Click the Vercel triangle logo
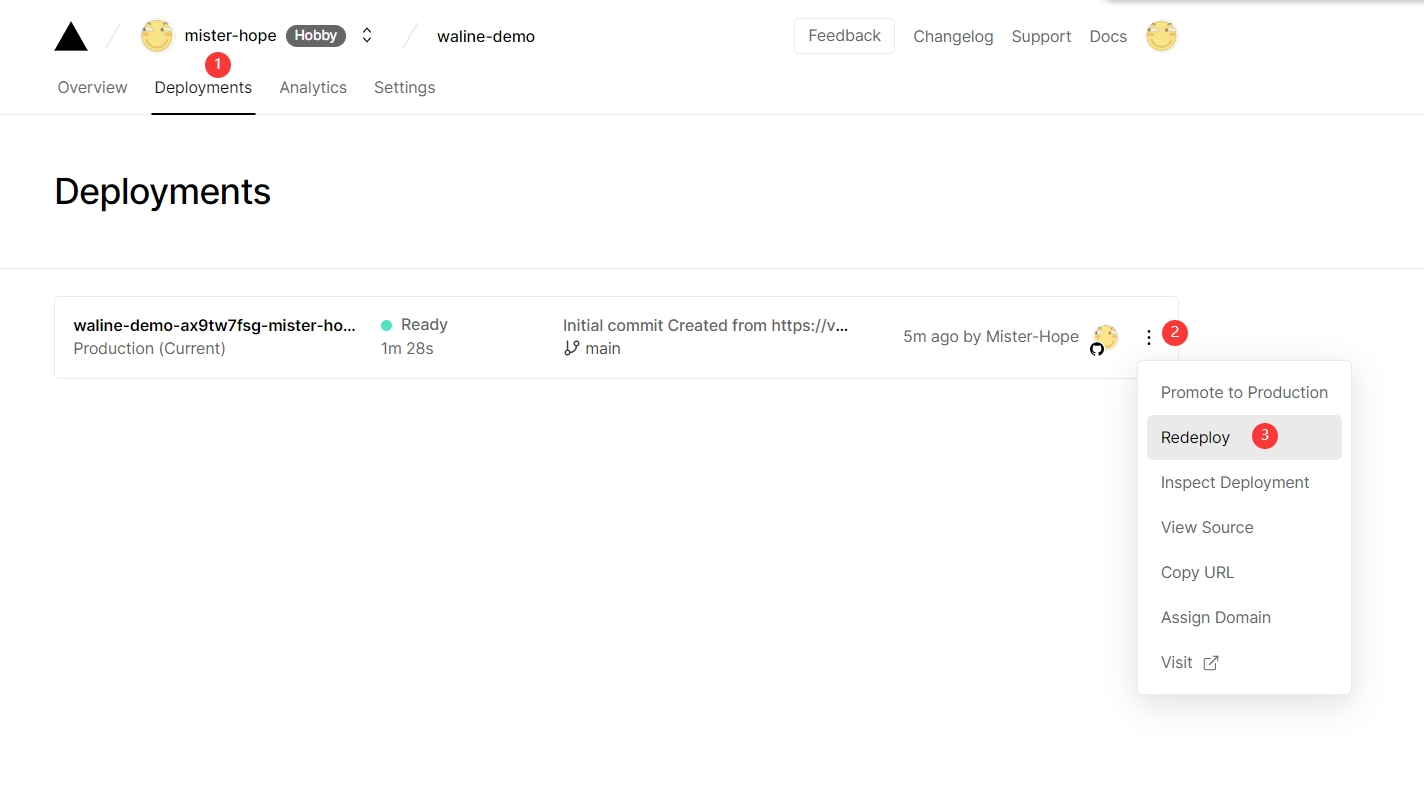The image size is (1424, 791). (71, 37)
